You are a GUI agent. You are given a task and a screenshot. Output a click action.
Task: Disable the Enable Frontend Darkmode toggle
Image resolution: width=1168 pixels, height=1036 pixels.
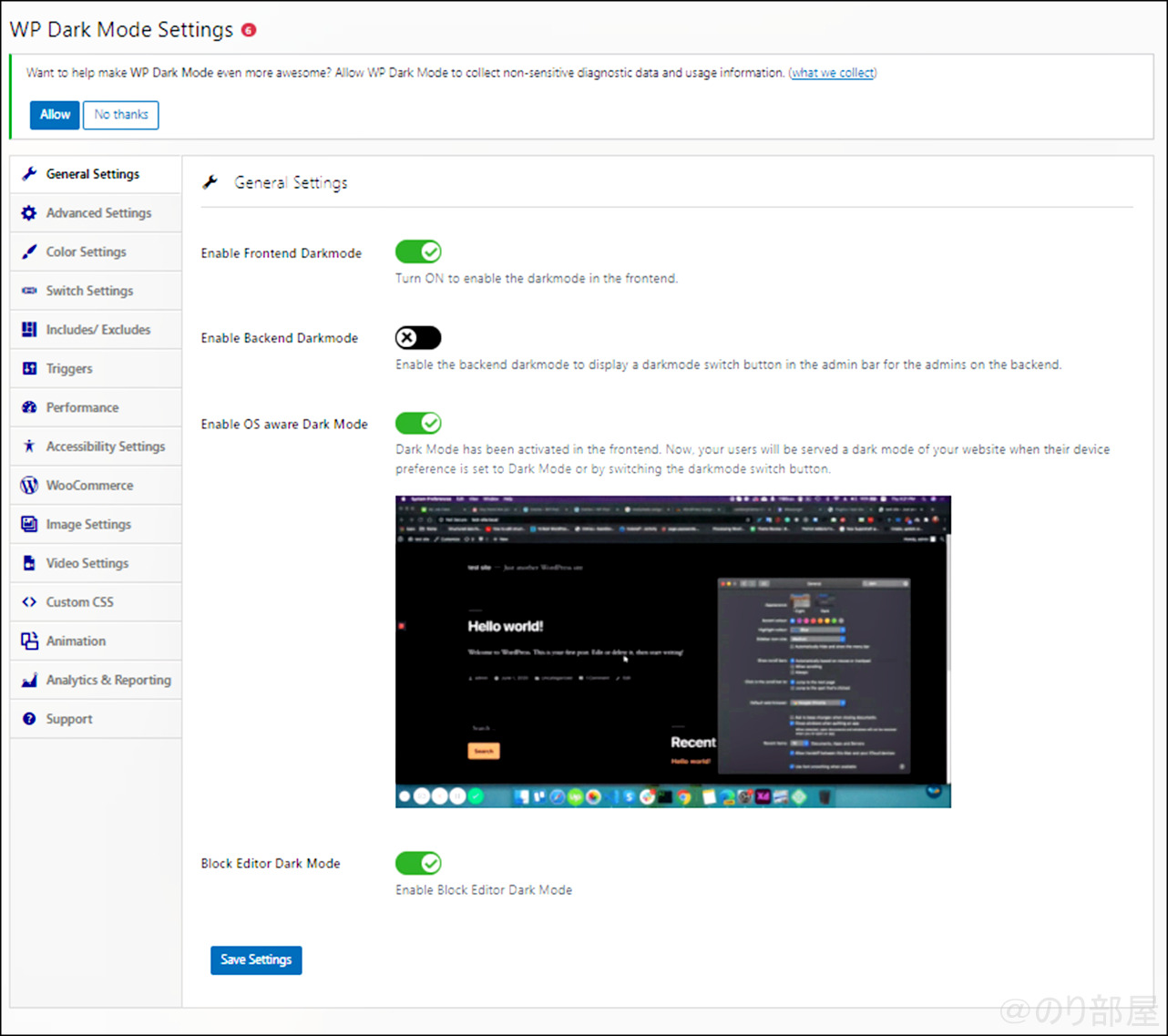coord(418,251)
